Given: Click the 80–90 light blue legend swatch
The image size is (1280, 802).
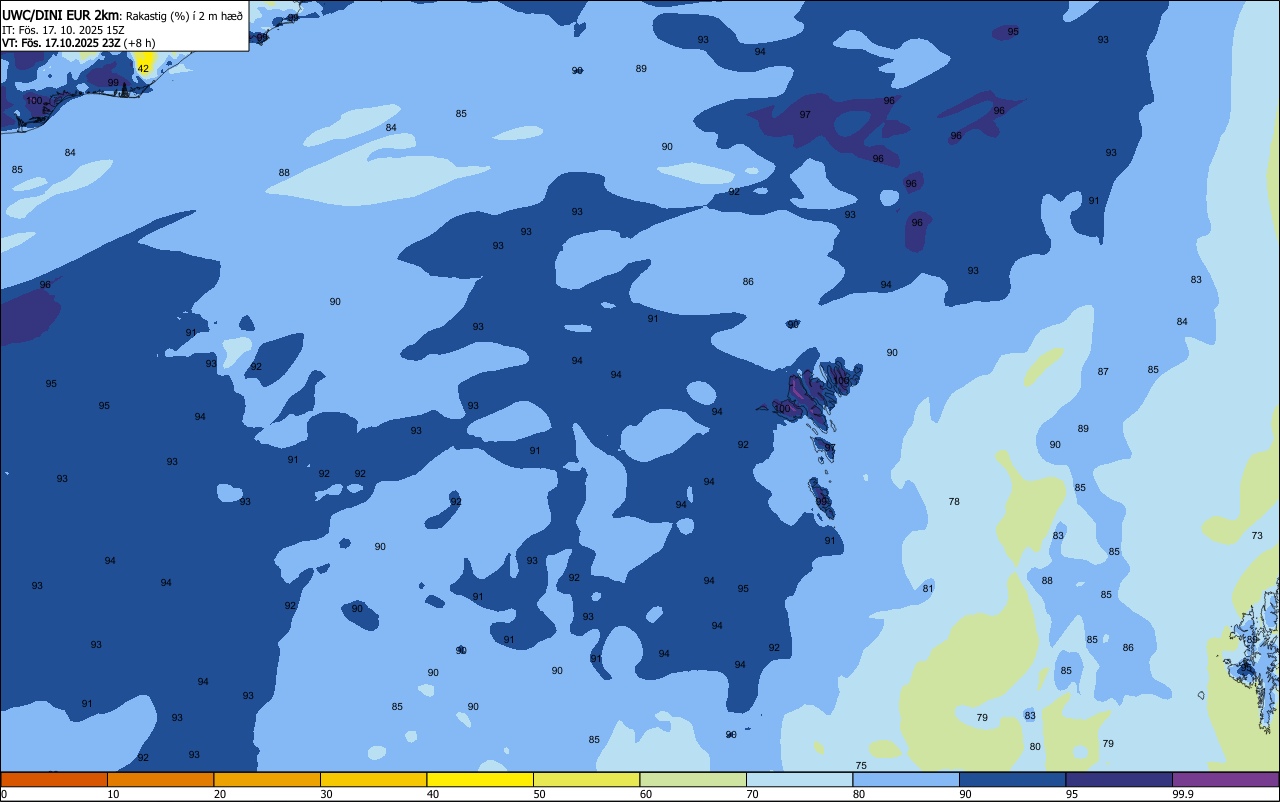Looking at the screenshot, I should tap(906, 779).
